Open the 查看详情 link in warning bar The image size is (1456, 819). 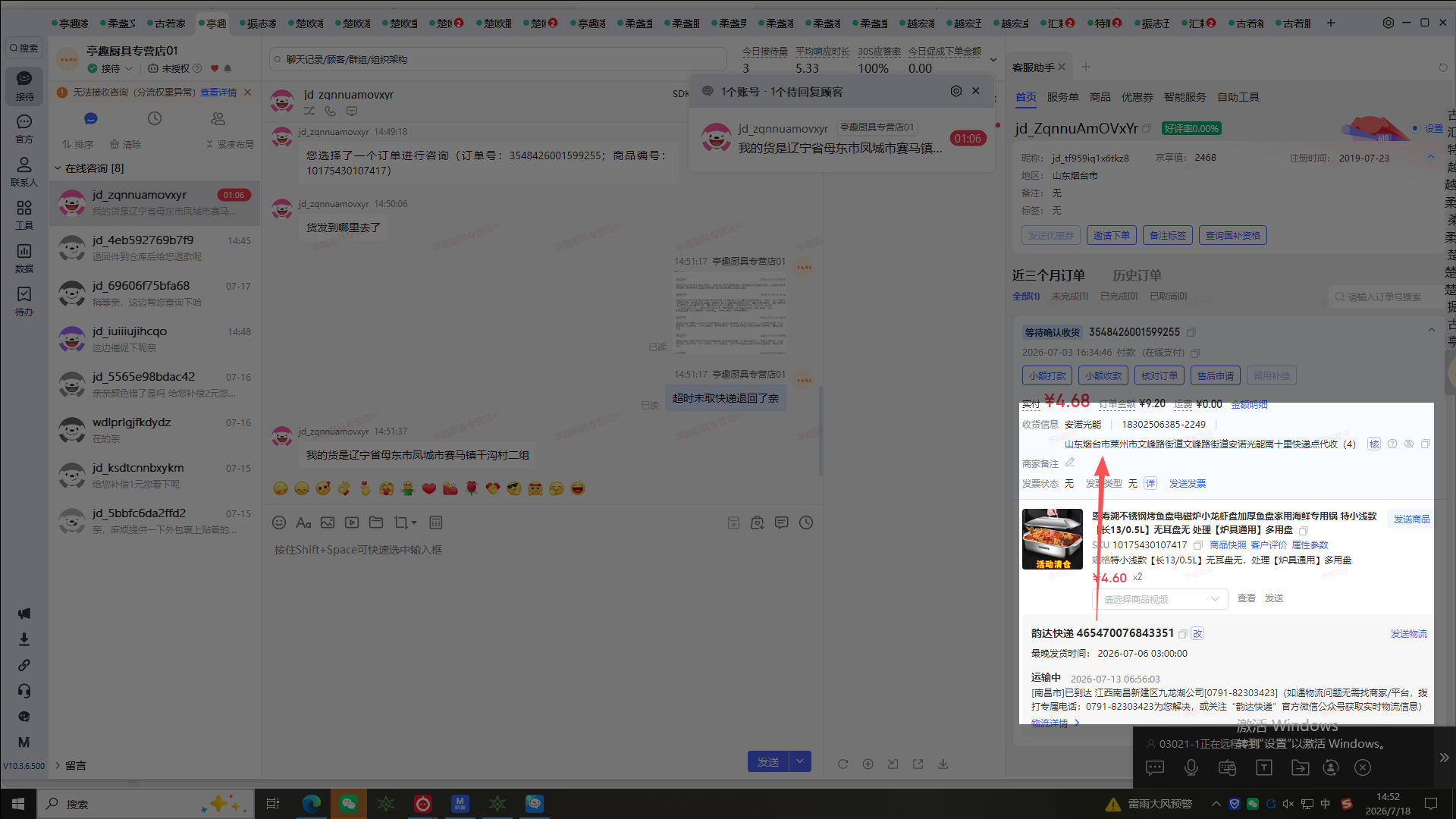218,93
